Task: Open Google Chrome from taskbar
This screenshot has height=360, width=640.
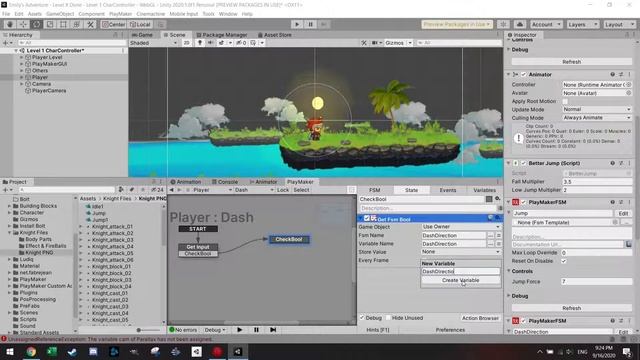Action: tap(31, 351)
